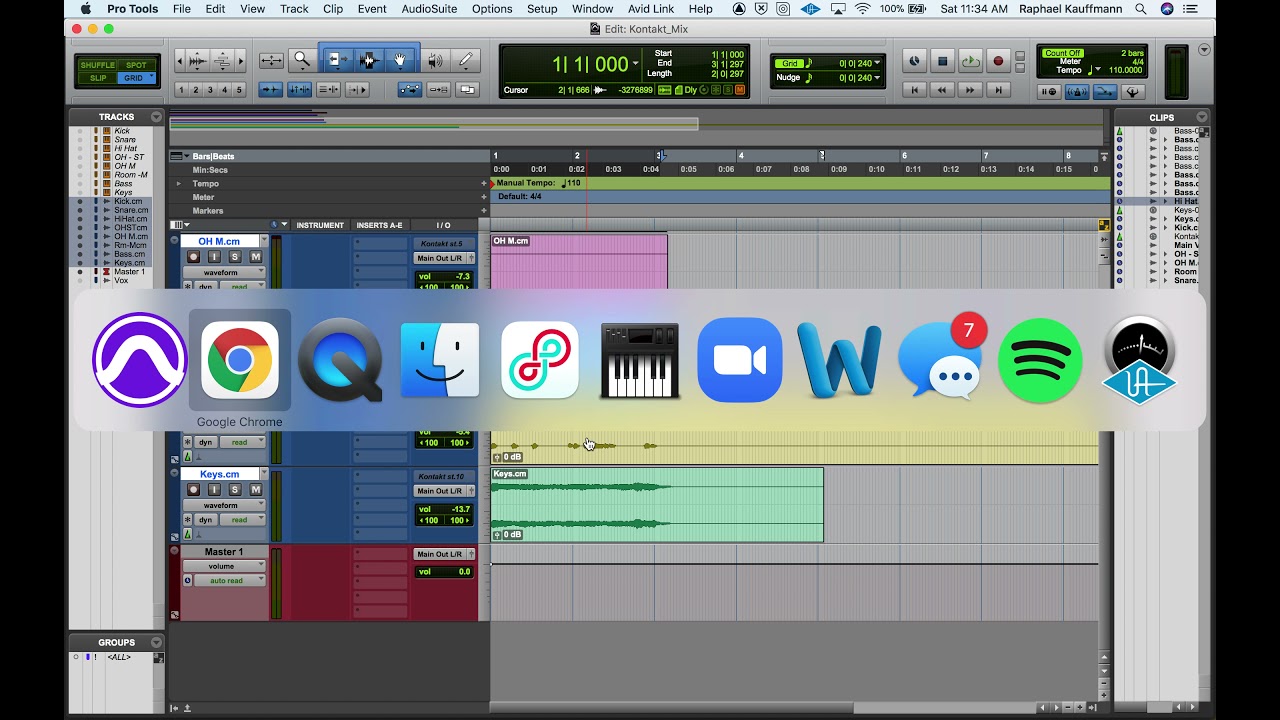This screenshot has height=720, width=1280.
Task: Click the Fast Forward transport button
Action: click(970, 90)
